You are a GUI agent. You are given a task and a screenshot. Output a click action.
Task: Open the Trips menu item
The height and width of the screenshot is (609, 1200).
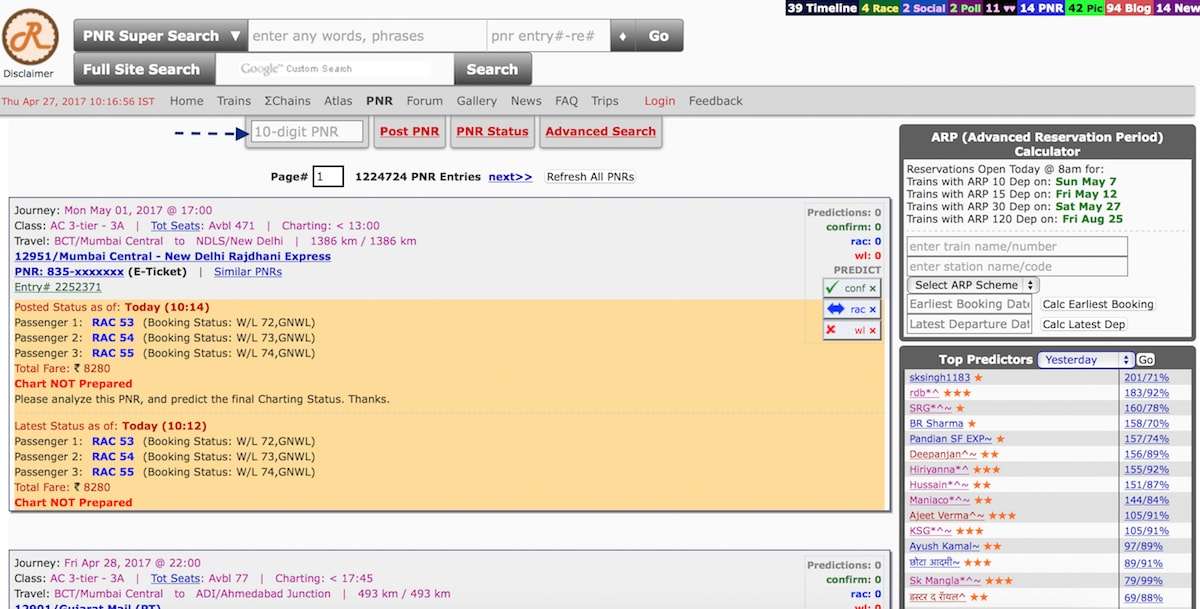click(605, 101)
